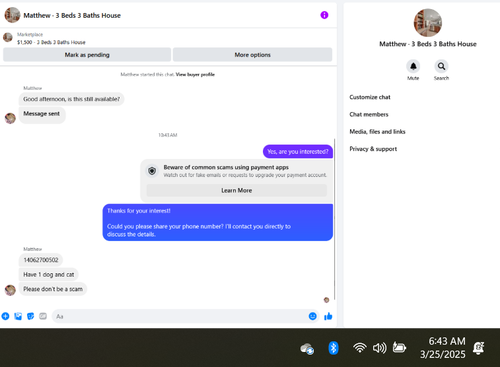Select the "Yes, are you interested?" message

pyautogui.click(x=298, y=152)
